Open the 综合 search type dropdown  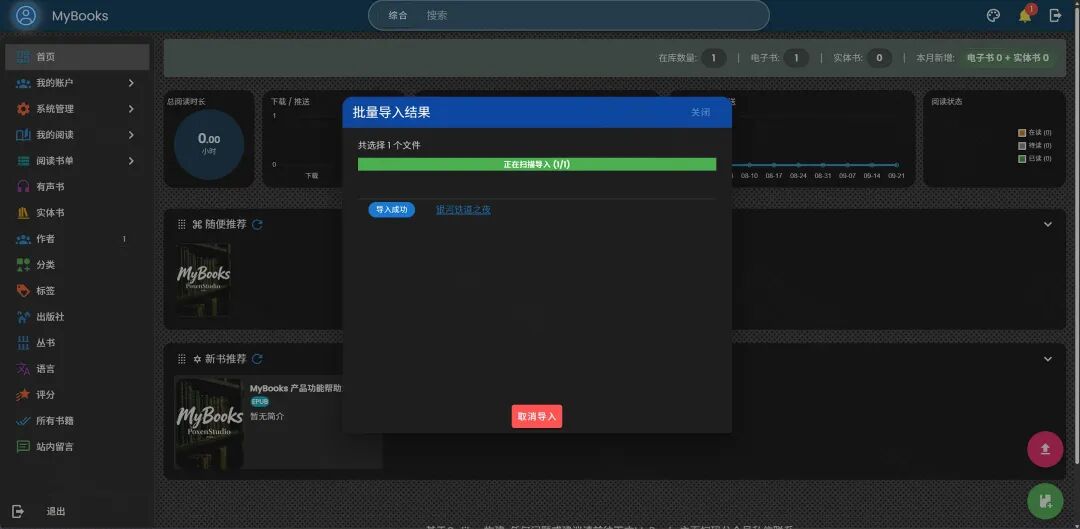click(x=397, y=15)
